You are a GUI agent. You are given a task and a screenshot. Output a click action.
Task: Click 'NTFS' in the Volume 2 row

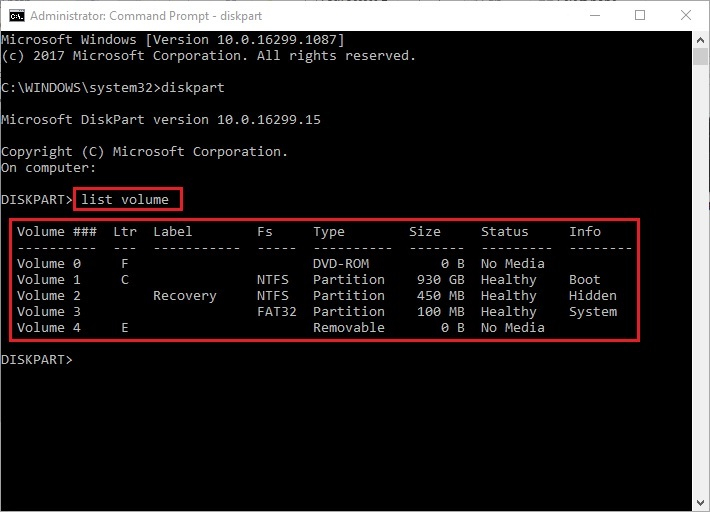click(273, 296)
